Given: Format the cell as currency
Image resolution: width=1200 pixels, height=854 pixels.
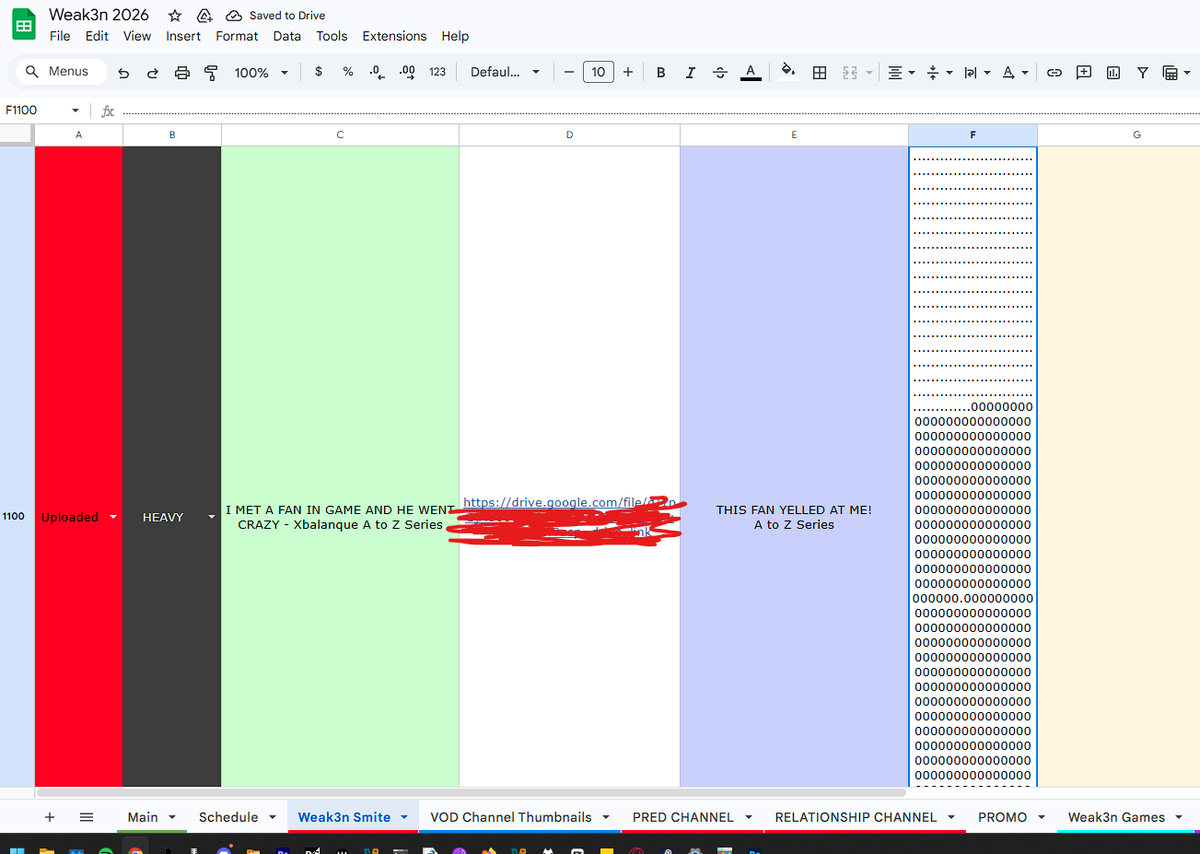Looking at the screenshot, I should 318,72.
